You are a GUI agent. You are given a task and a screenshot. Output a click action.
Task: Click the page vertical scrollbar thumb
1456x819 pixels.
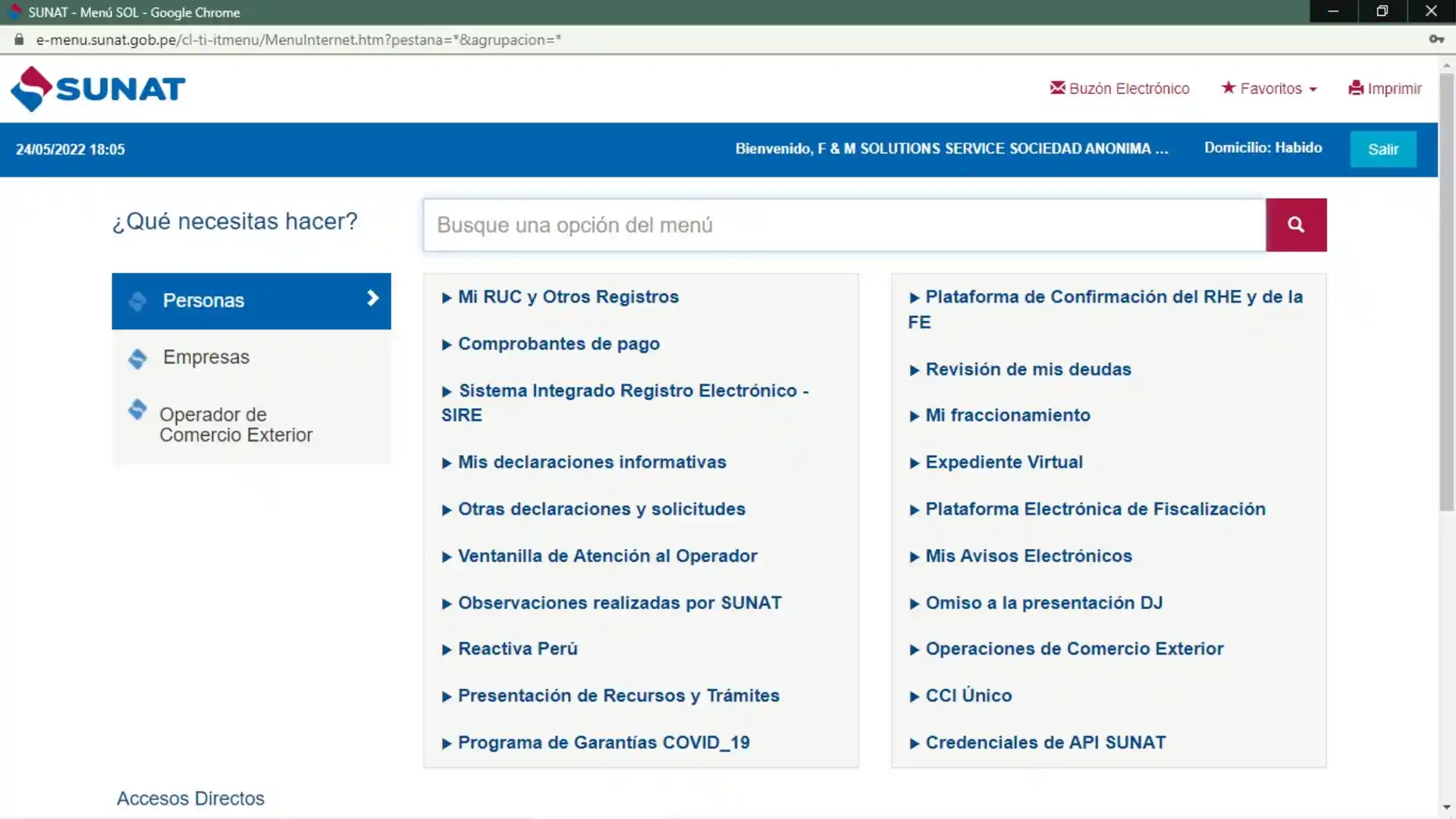(1446, 292)
